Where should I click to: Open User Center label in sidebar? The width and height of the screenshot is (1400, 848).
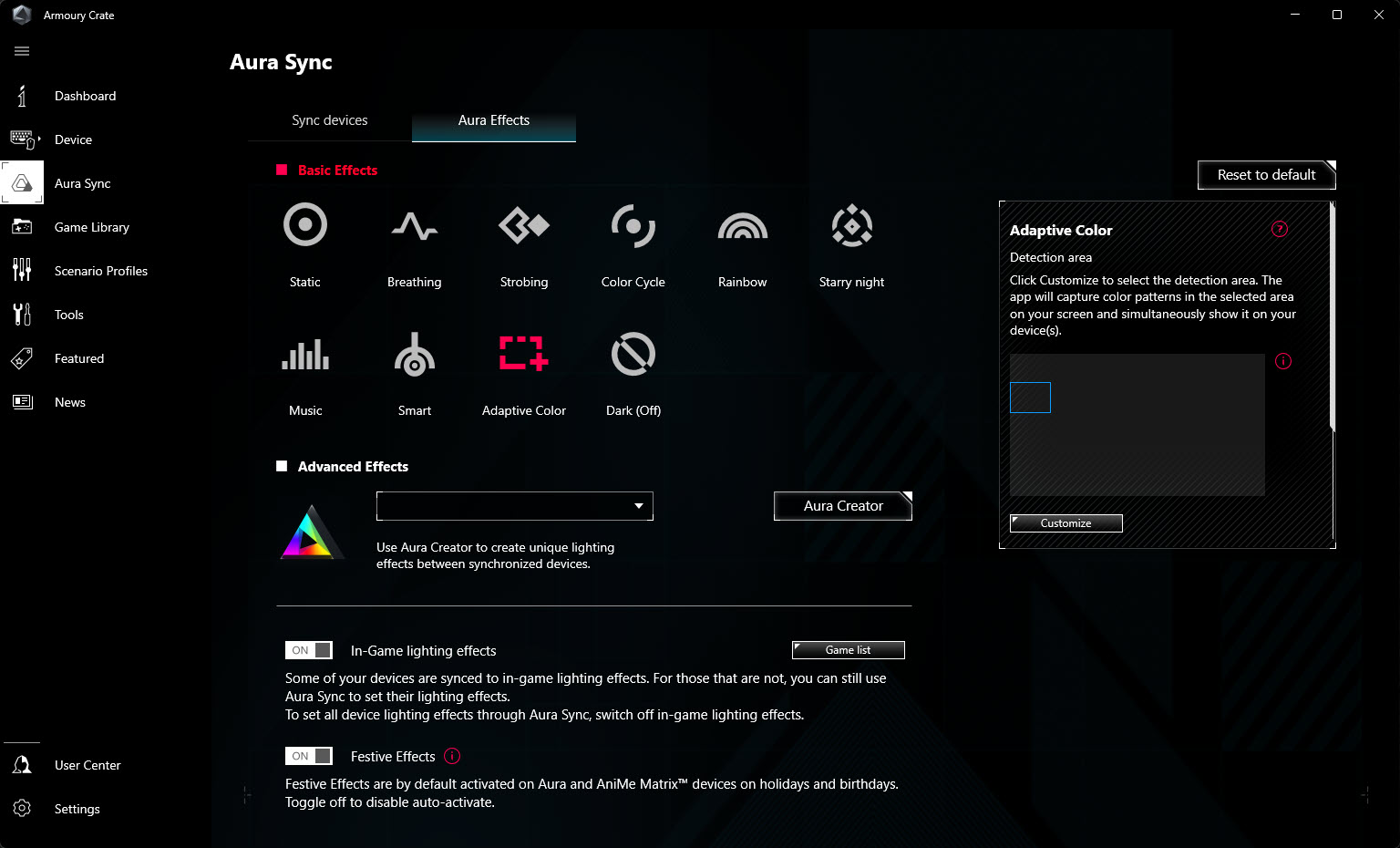point(87,765)
